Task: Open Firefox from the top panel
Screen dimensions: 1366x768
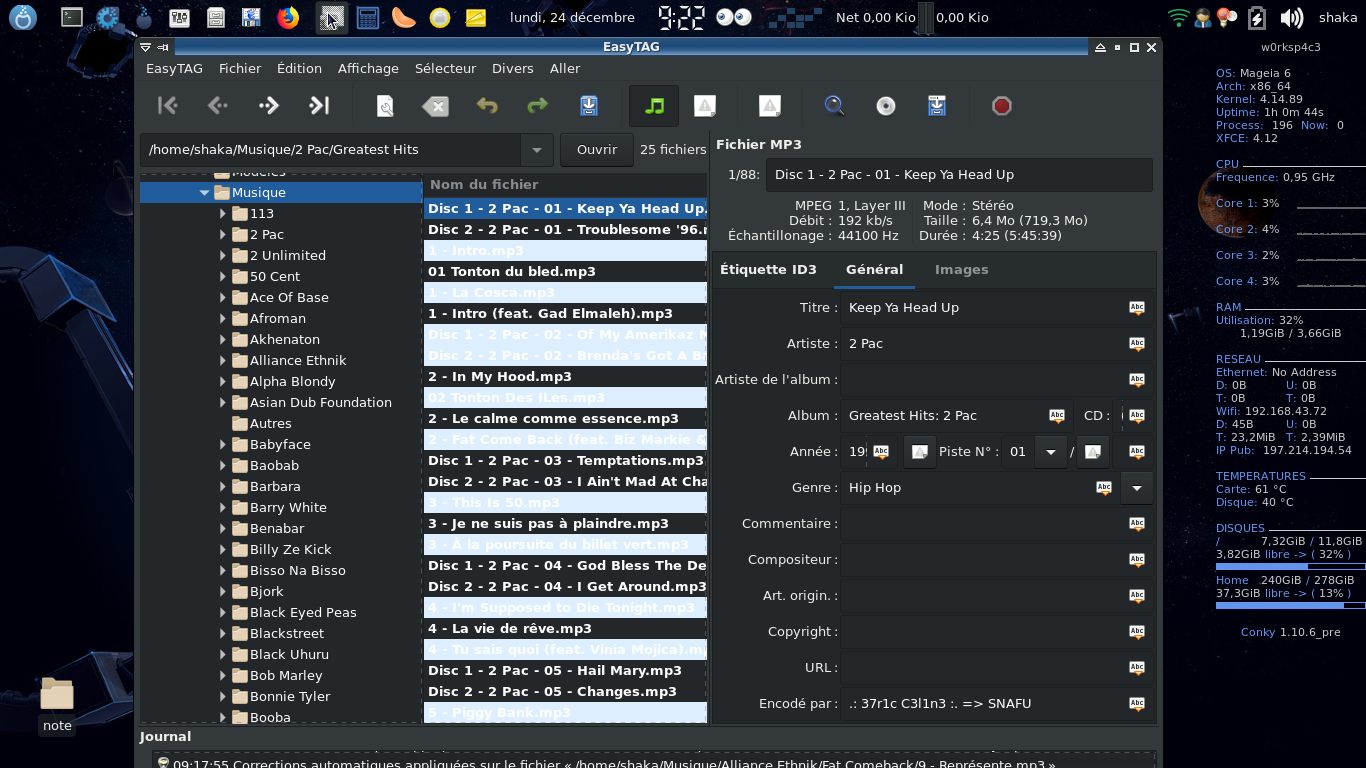Action: [x=288, y=17]
